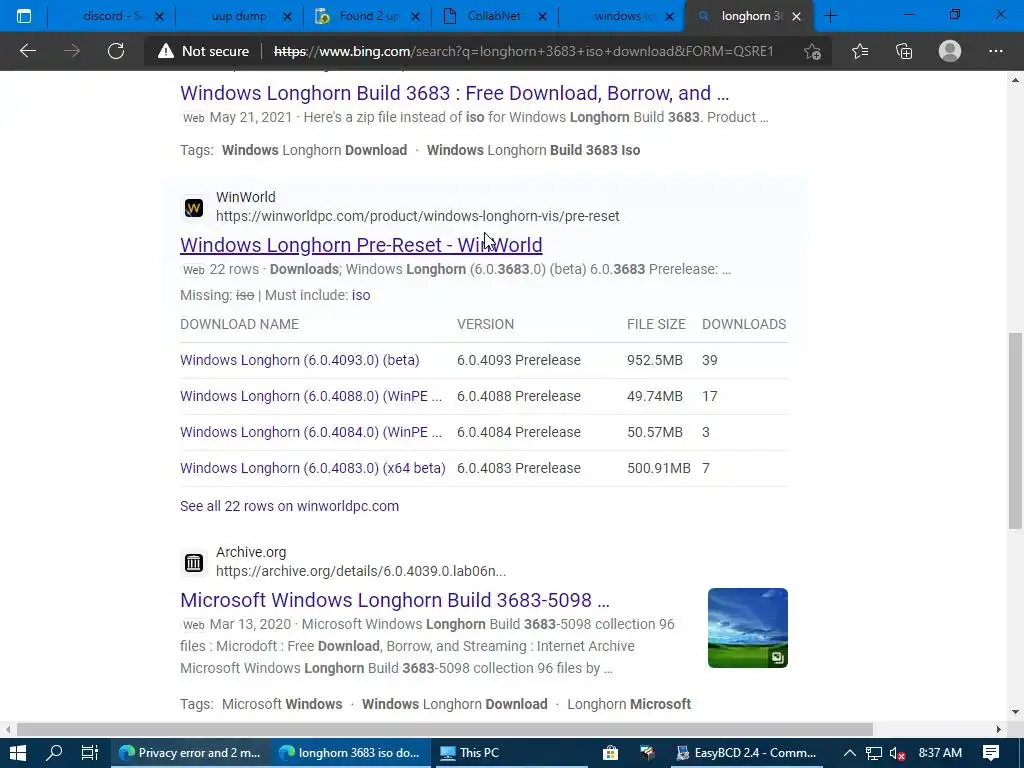Open taskbar Search
Image resolution: width=1024 pixels, height=768 pixels.
pos(55,753)
